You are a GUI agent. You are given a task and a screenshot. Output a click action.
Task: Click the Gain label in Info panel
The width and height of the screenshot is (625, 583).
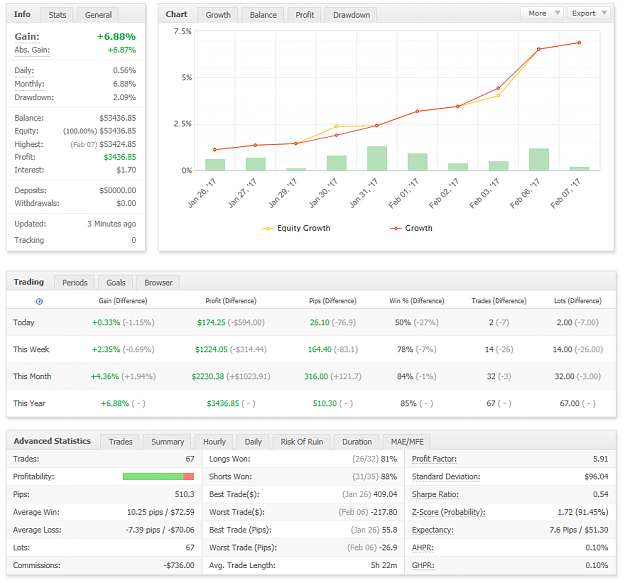[27, 37]
